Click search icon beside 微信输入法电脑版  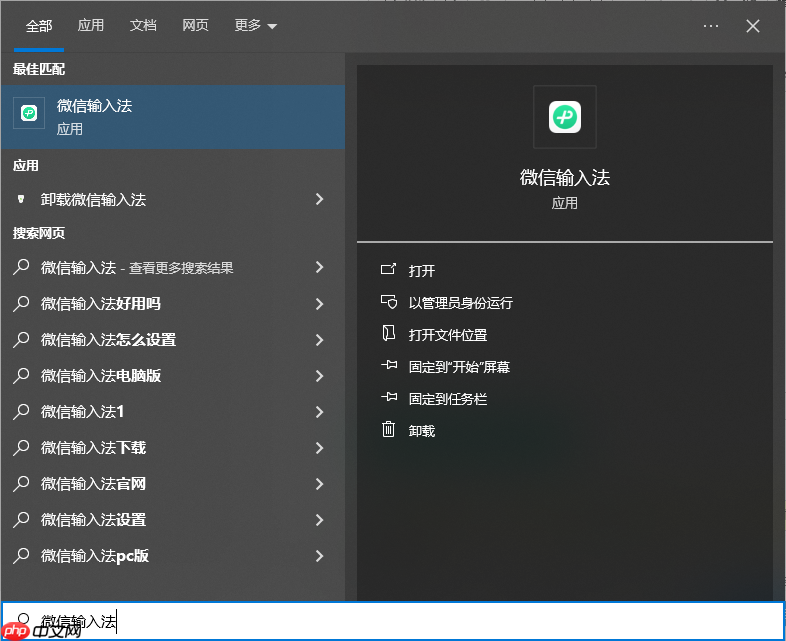point(21,375)
